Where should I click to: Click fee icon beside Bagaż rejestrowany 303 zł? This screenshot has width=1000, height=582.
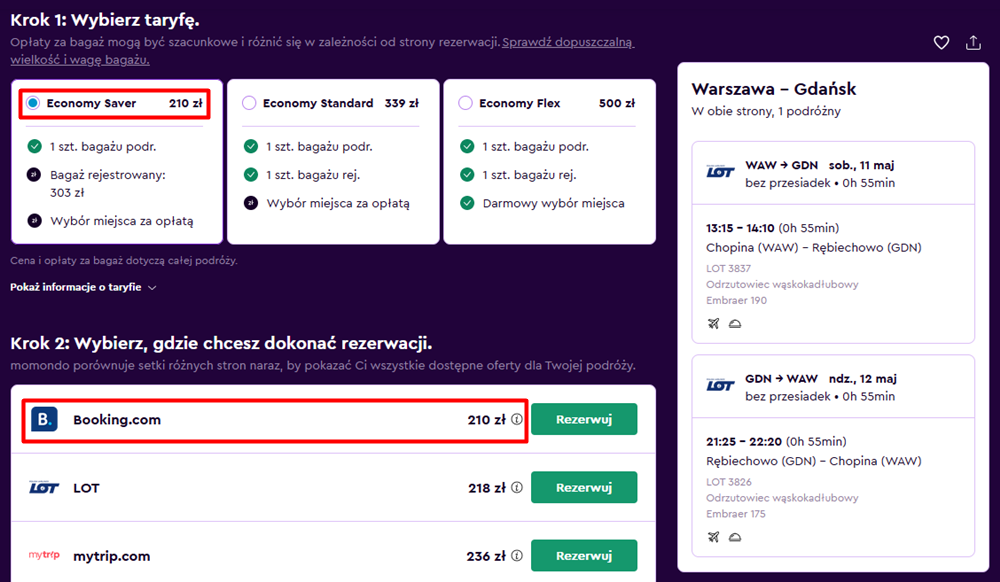(34, 175)
